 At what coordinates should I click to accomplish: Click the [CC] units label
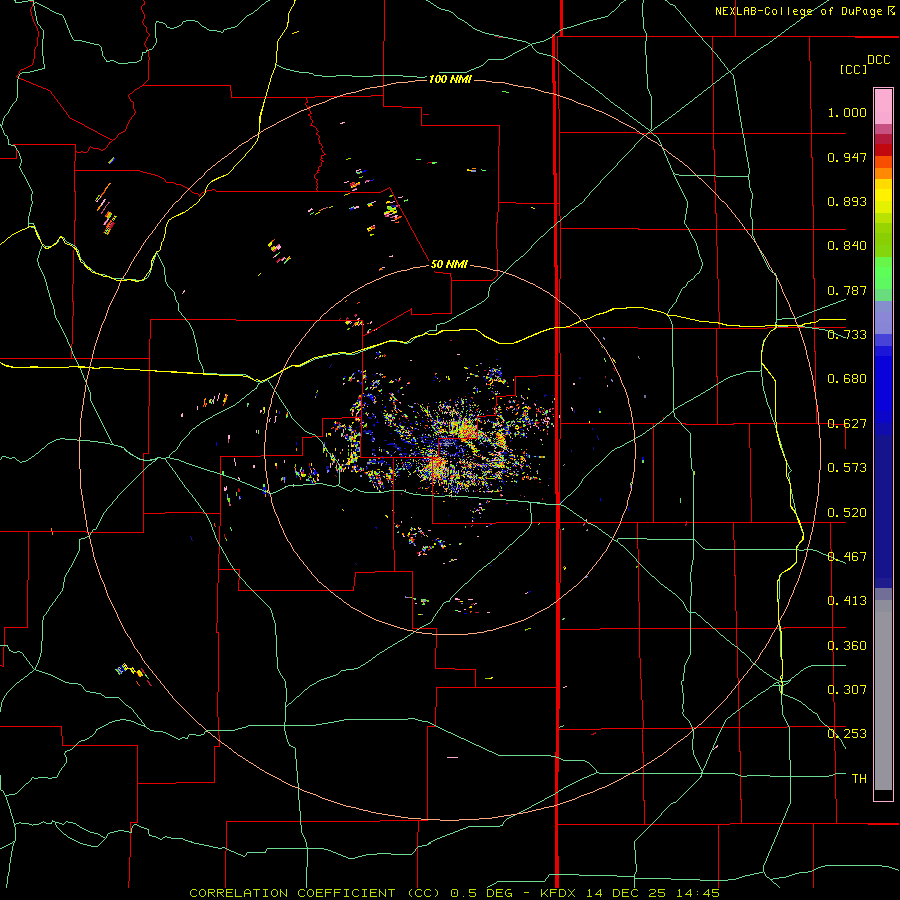click(x=854, y=69)
